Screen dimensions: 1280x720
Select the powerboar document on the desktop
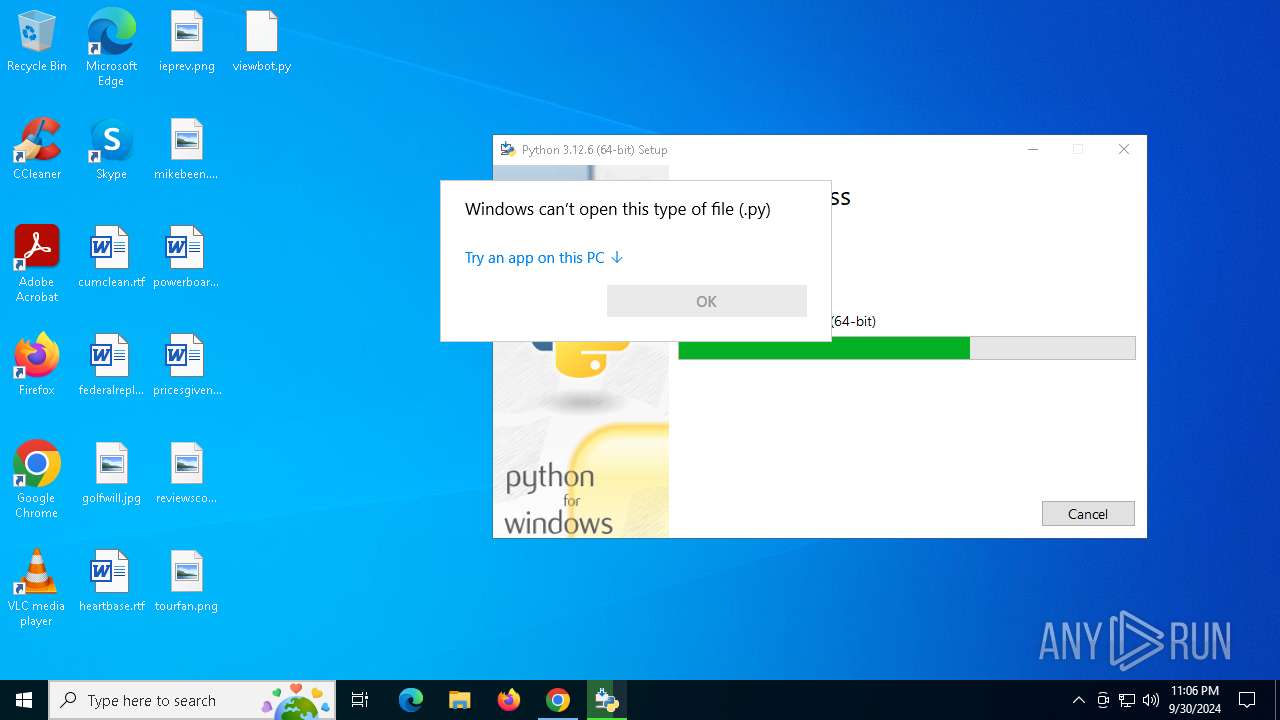pyautogui.click(x=187, y=258)
